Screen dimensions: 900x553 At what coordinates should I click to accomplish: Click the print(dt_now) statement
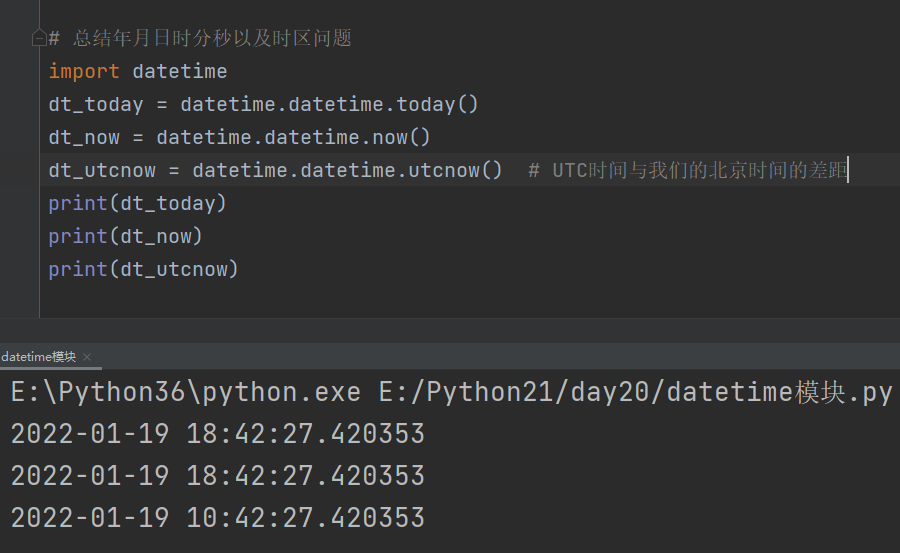click(x=126, y=236)
